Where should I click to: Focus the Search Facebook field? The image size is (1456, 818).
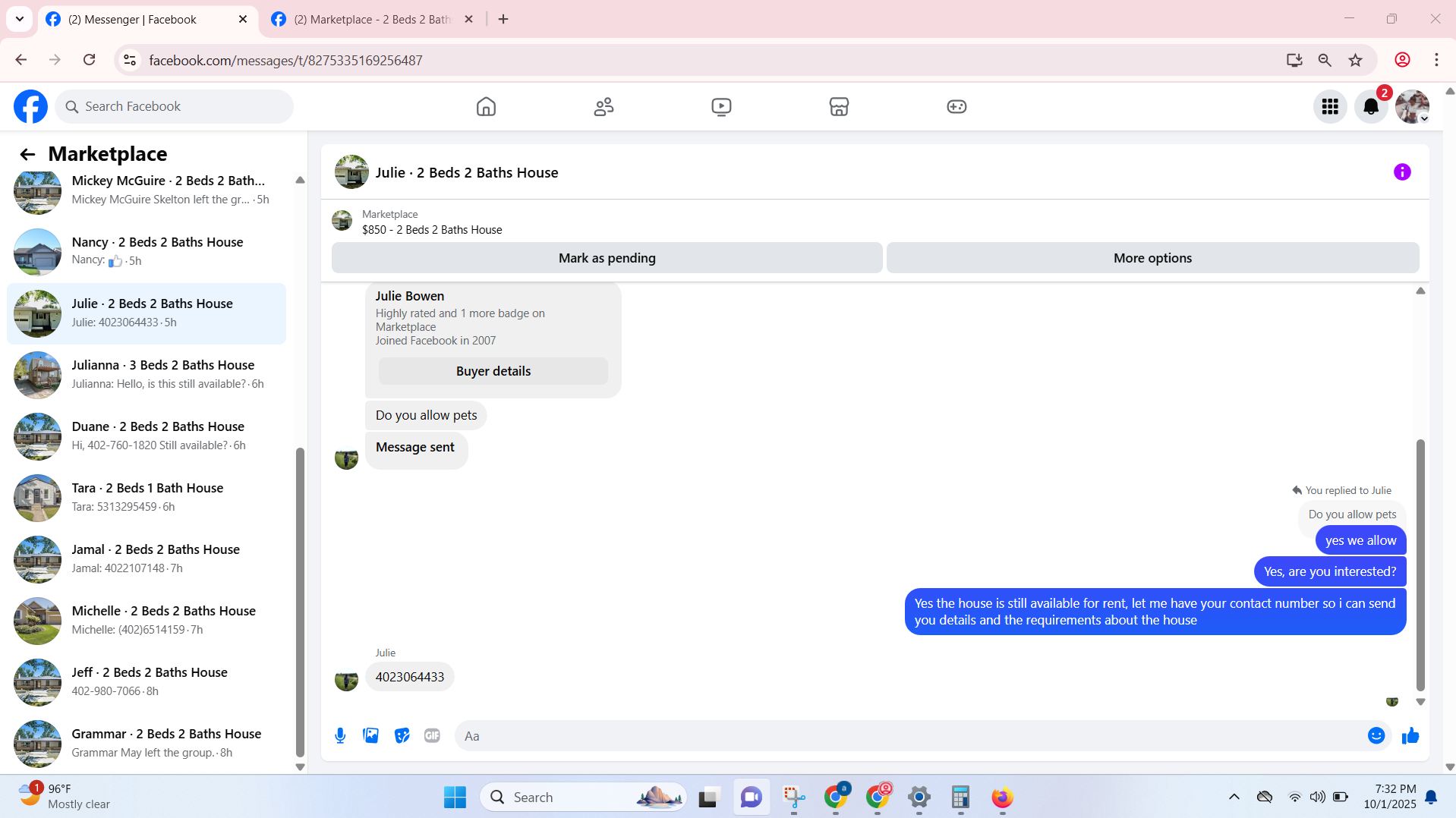click(x=174, y=107)
